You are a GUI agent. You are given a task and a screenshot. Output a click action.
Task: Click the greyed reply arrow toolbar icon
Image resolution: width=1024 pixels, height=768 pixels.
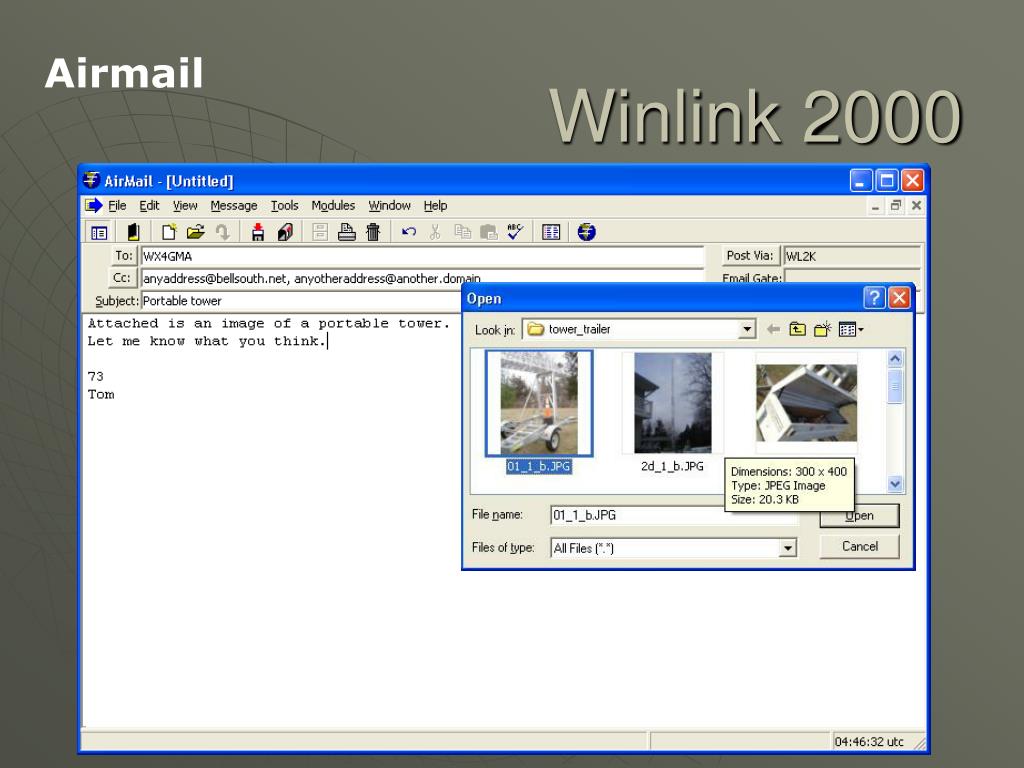click(222, 232)
